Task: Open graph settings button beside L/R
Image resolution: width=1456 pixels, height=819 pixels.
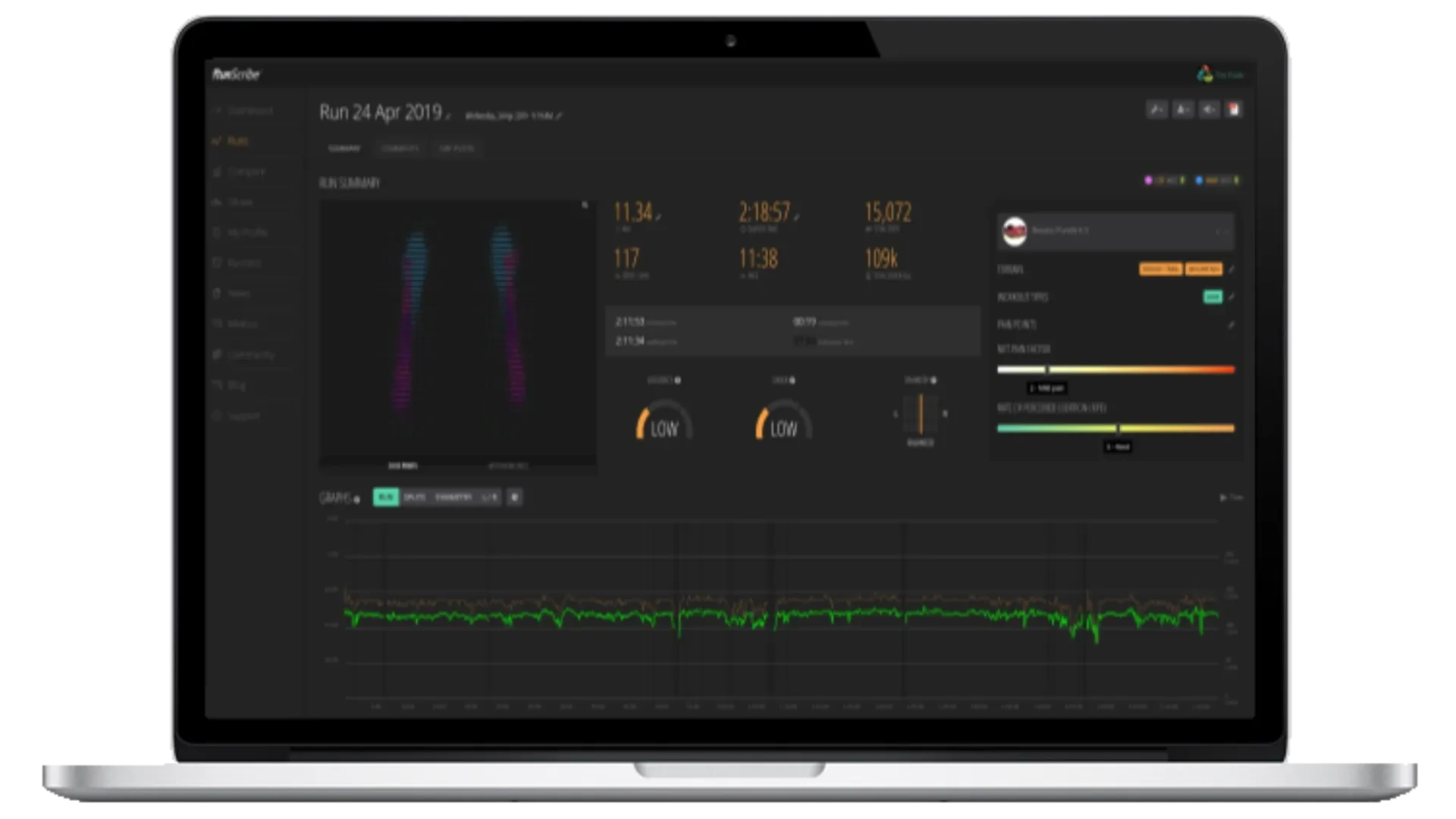Action: [x=514, y=497]
